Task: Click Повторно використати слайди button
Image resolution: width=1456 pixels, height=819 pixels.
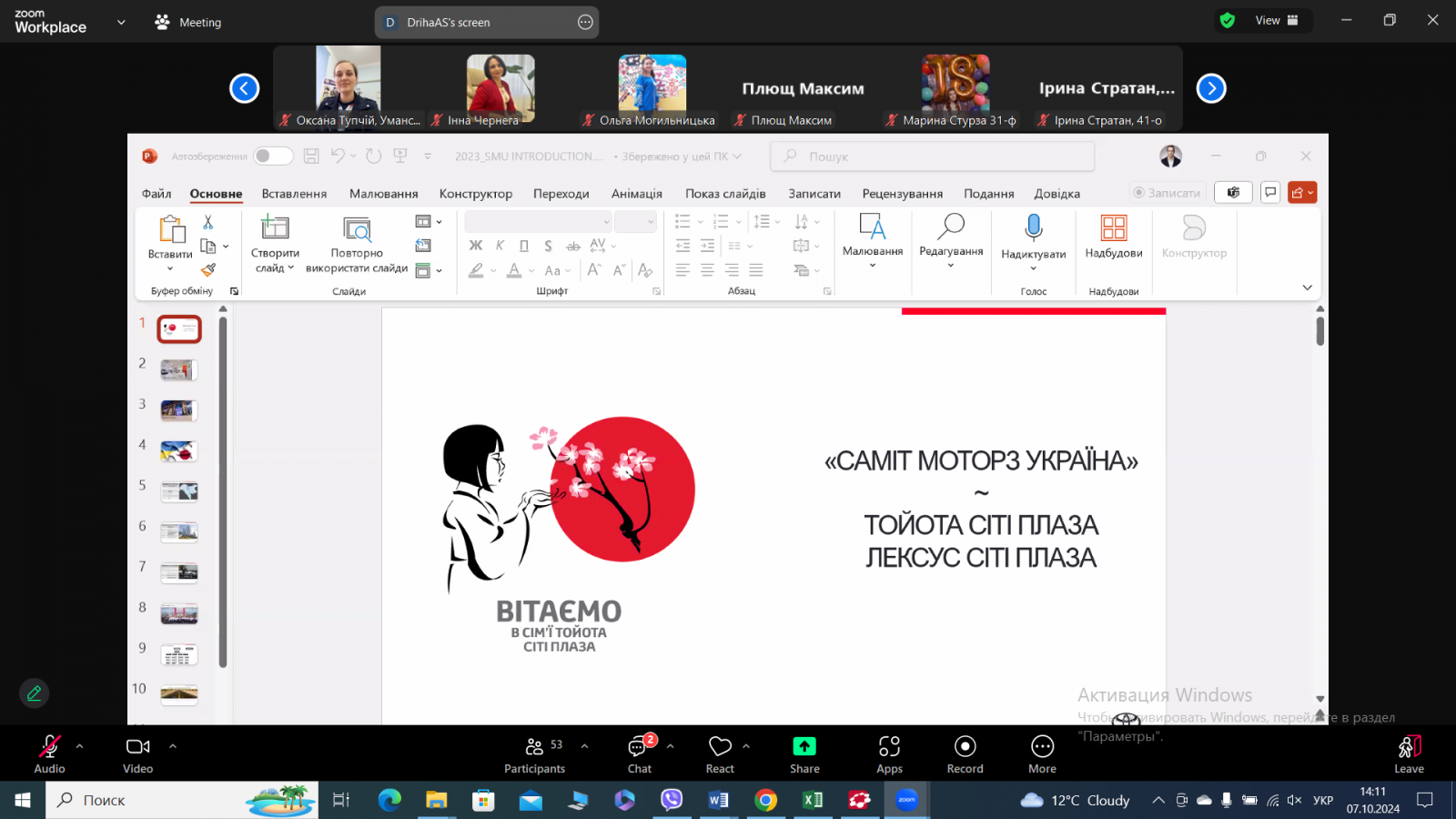Action: pos(357,245)
